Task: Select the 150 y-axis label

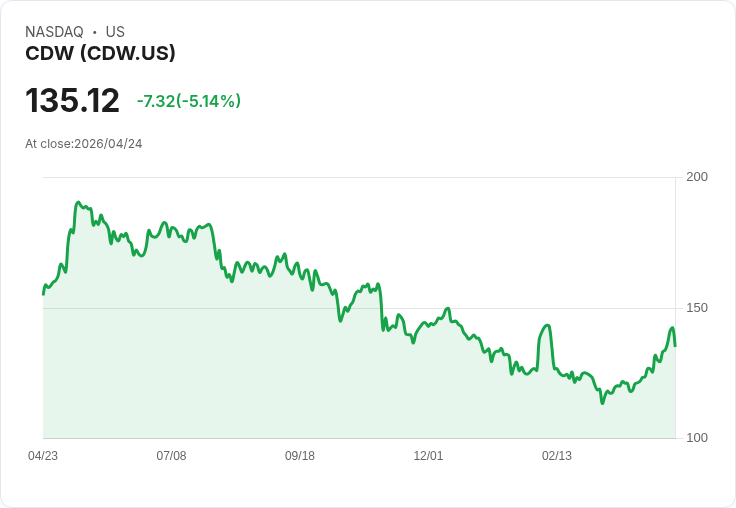Action: pyautogui.click(x=697, y=308)
